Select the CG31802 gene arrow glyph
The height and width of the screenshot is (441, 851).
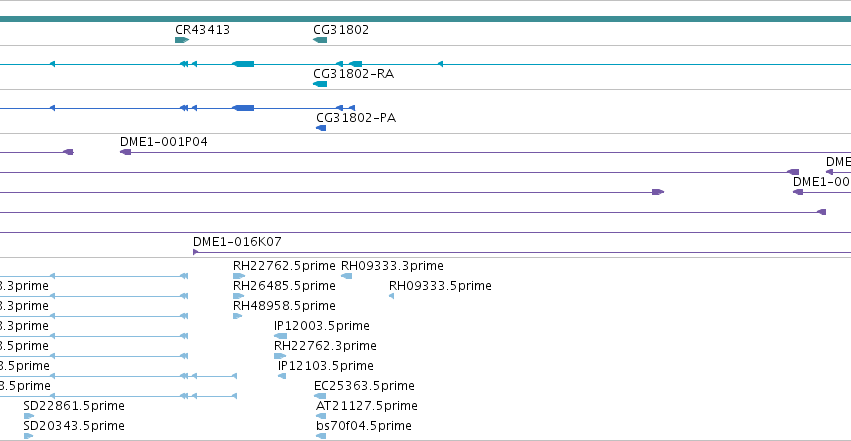[x=320, y=40]
